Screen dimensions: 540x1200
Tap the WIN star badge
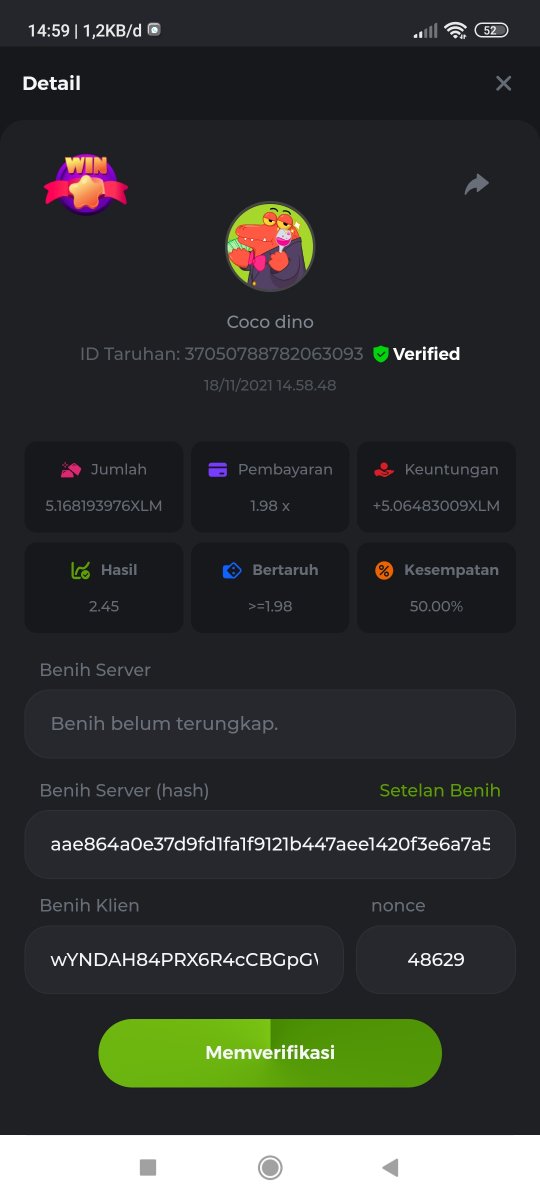(x=86, y=184)
